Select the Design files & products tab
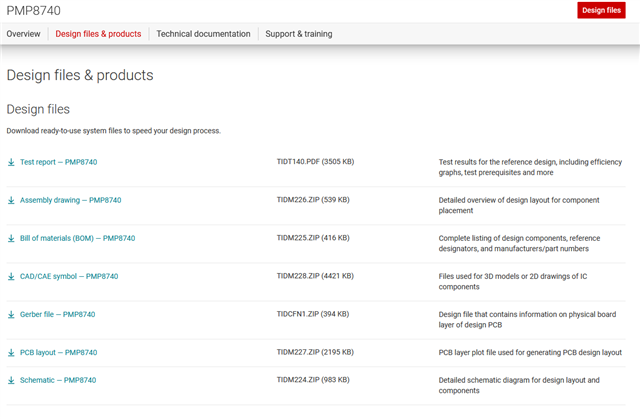Screen dimensions: 640x419 pos(98,34)
